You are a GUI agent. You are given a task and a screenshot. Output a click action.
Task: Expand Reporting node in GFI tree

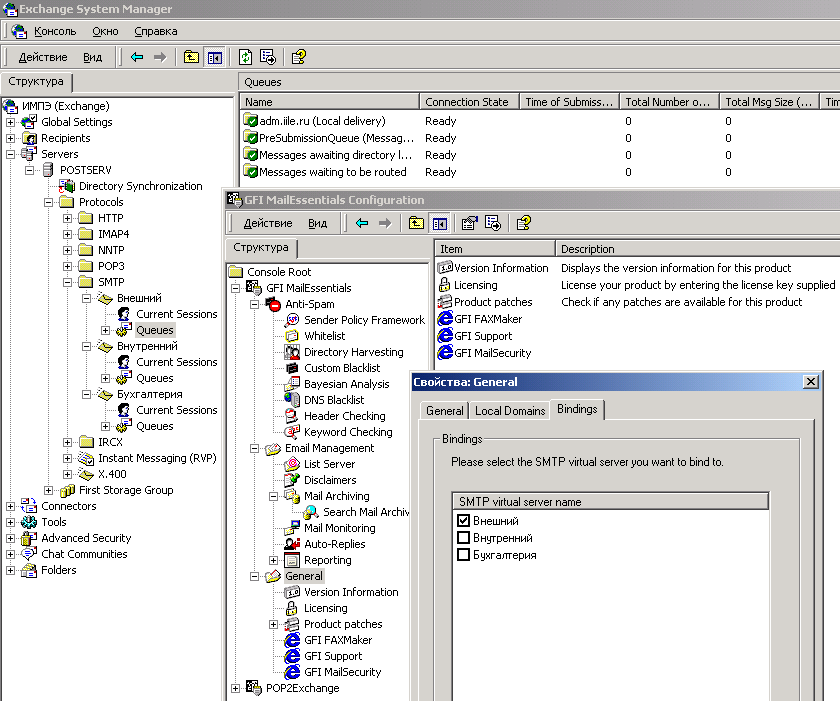pos(273,560)
